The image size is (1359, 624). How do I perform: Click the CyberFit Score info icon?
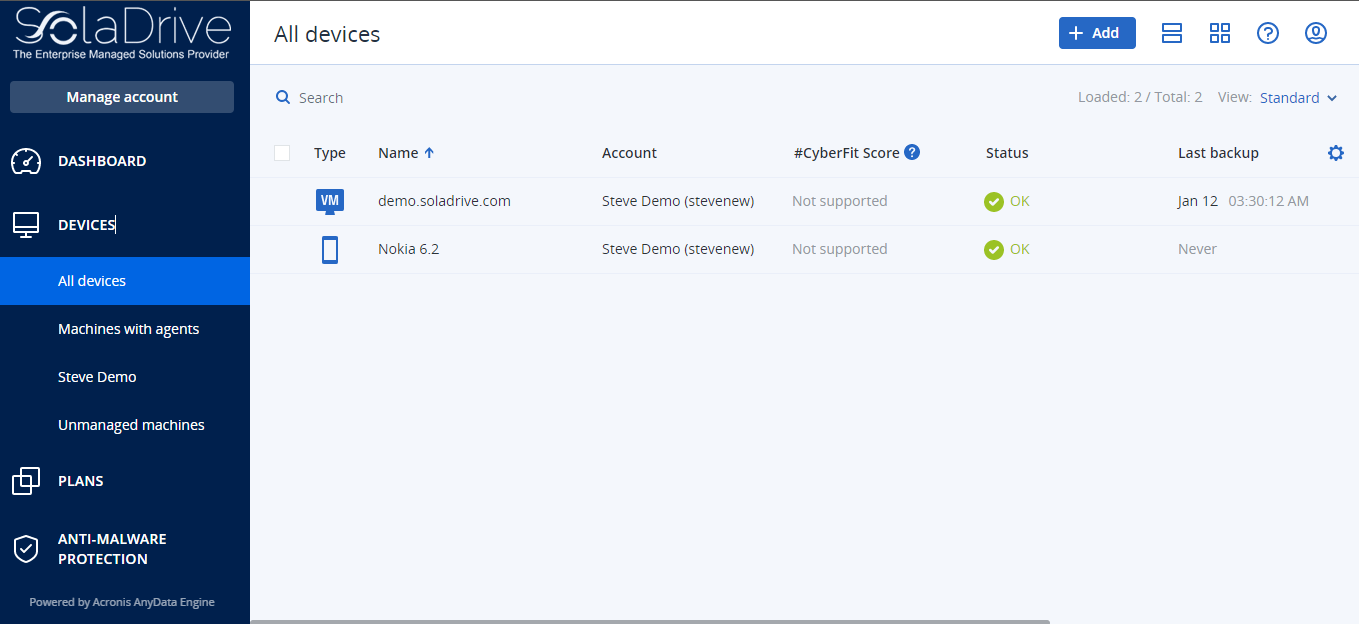pyautogui.click(x=912, y=152)
